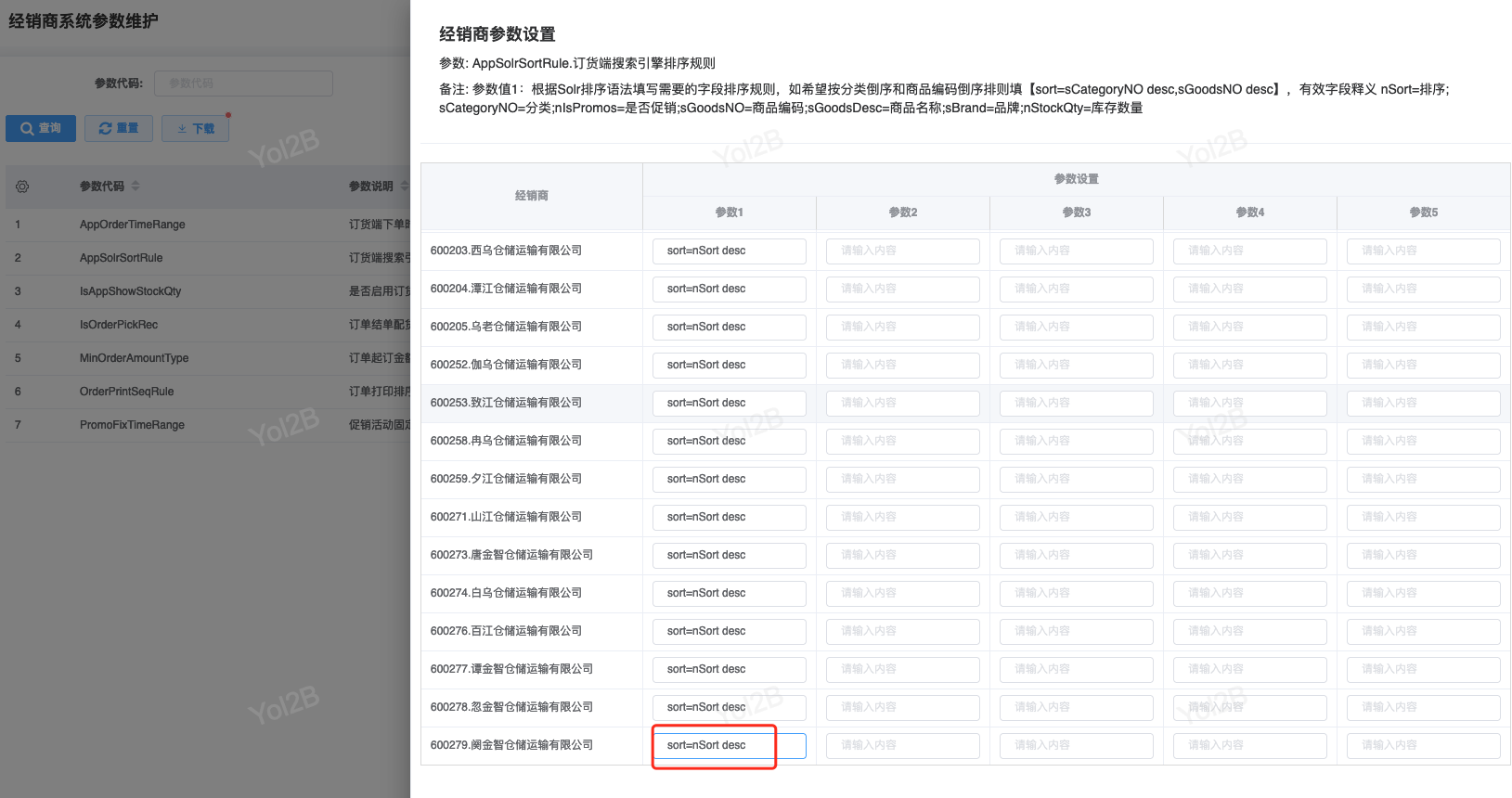Edit 参数1 for 600258.冉乌仓储运输有限公司
Screen dimensions: 1512x798
point(730,442)
